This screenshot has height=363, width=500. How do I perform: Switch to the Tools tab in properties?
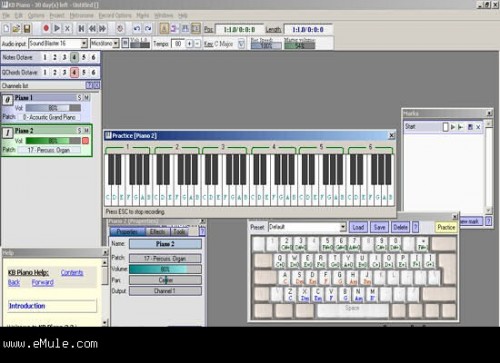(x=179, y=232)
